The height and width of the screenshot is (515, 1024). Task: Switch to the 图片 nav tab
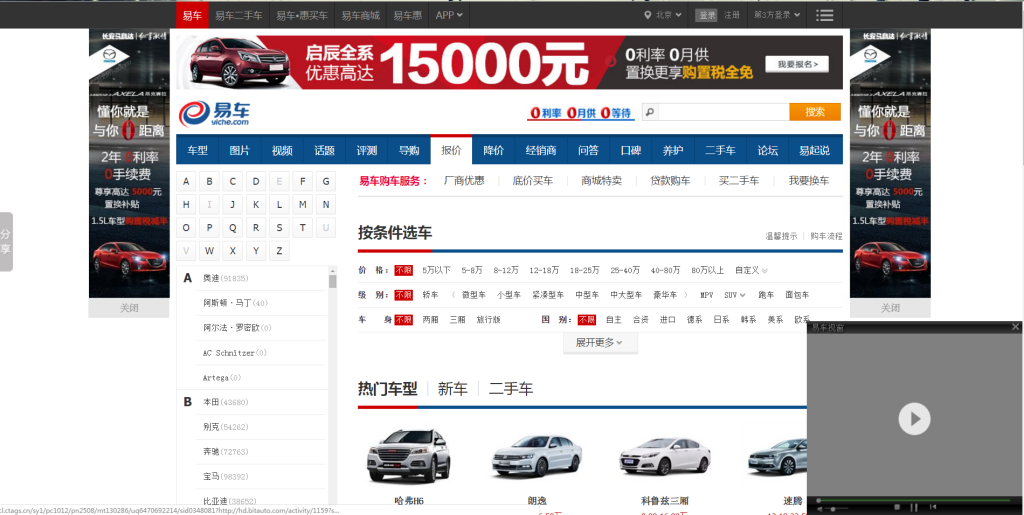tap(240, 151)
